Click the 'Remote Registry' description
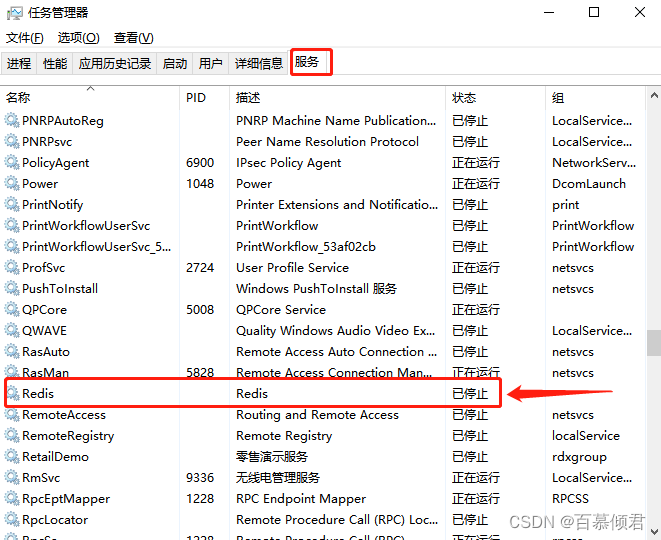 click(x=284, y=436)
